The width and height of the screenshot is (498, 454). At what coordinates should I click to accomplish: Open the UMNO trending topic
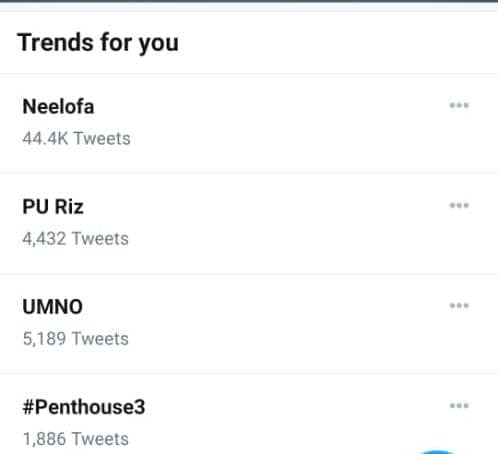point(53,307)
